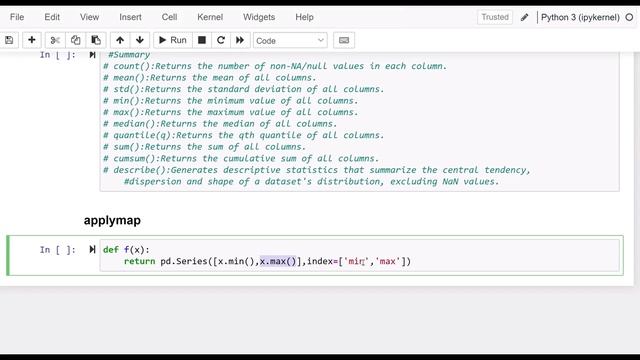This screenshot has height=360, width=640.
Task: Restart the kernel with circular arrow icon
Action: point(221,40)
